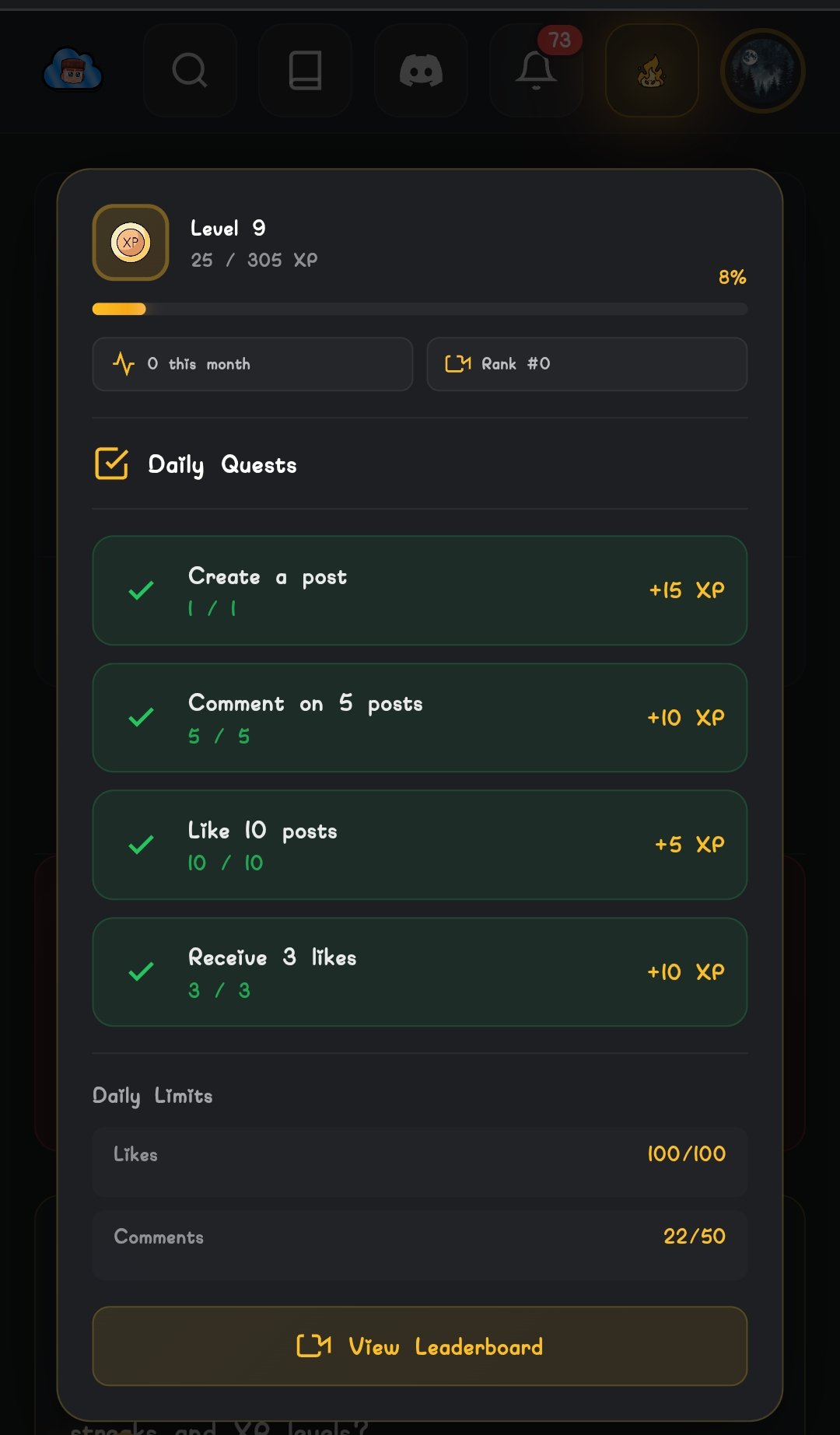Open the book docs icon
This screenshot has width=840, height=1435.
pyautogui.click(x=305, y=71)
